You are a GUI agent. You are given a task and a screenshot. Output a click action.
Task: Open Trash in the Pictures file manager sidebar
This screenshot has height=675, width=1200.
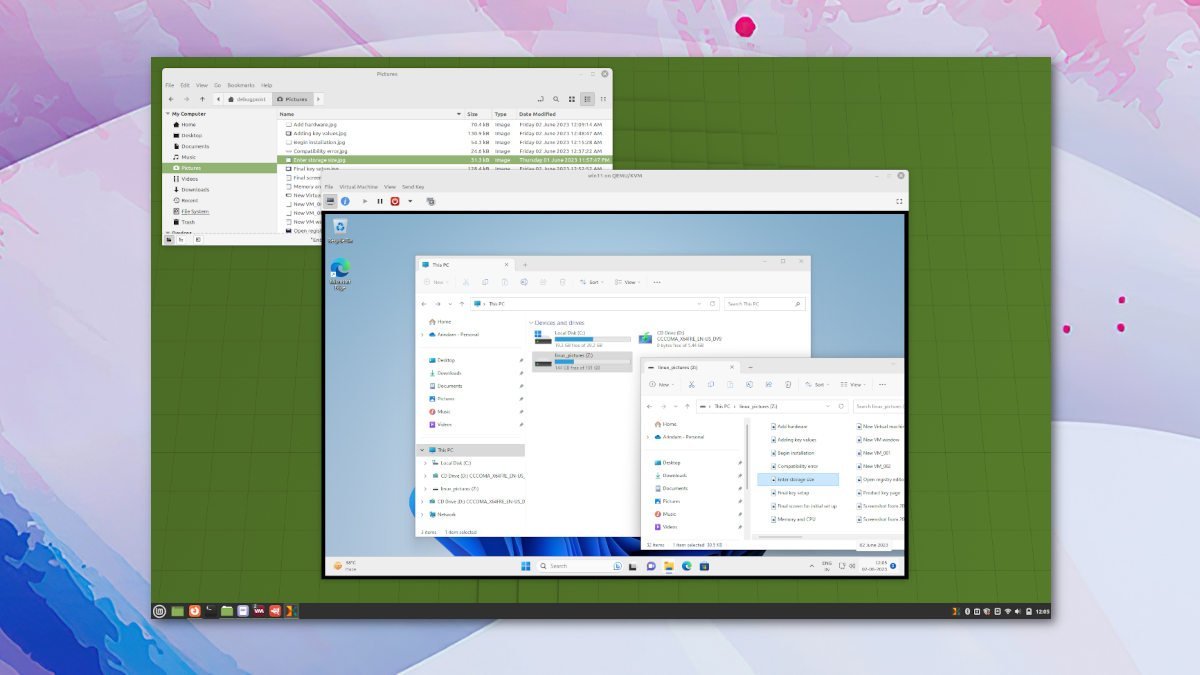[188, 222]
